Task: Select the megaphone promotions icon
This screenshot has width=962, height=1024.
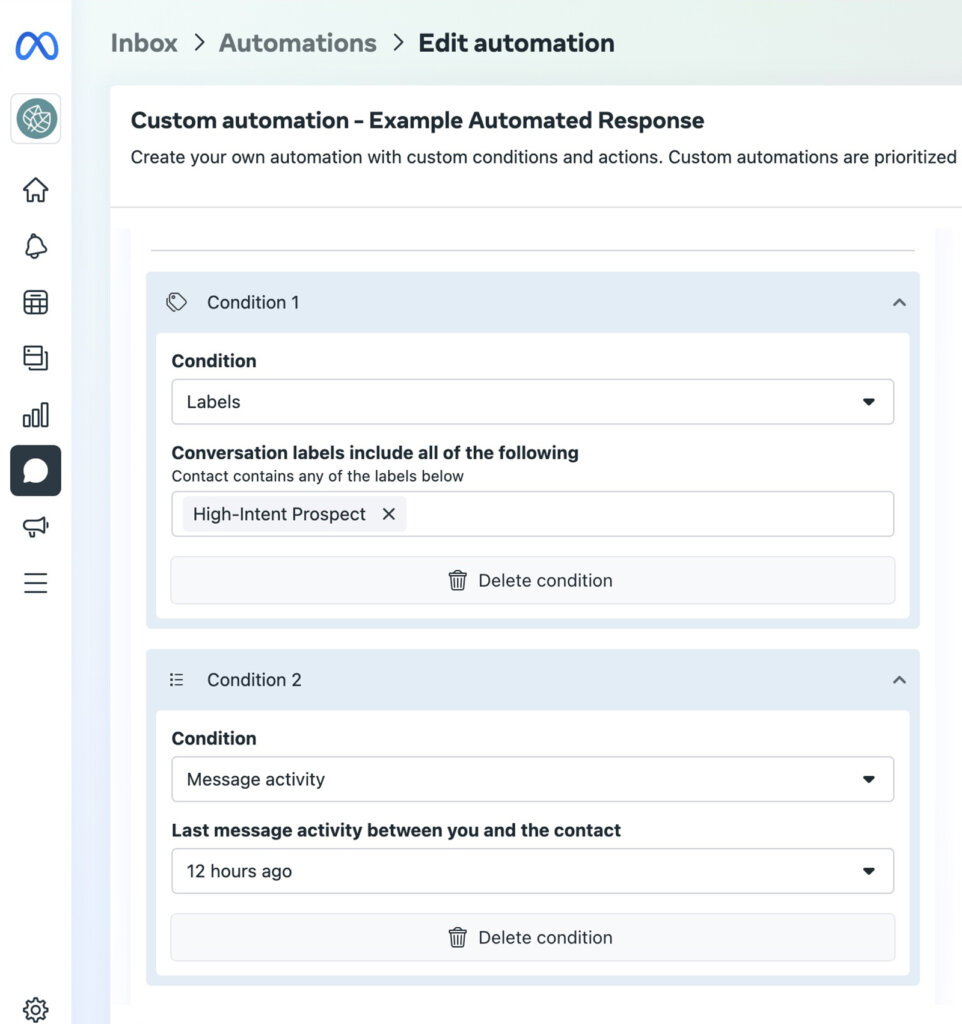Action: click(35, 527)
